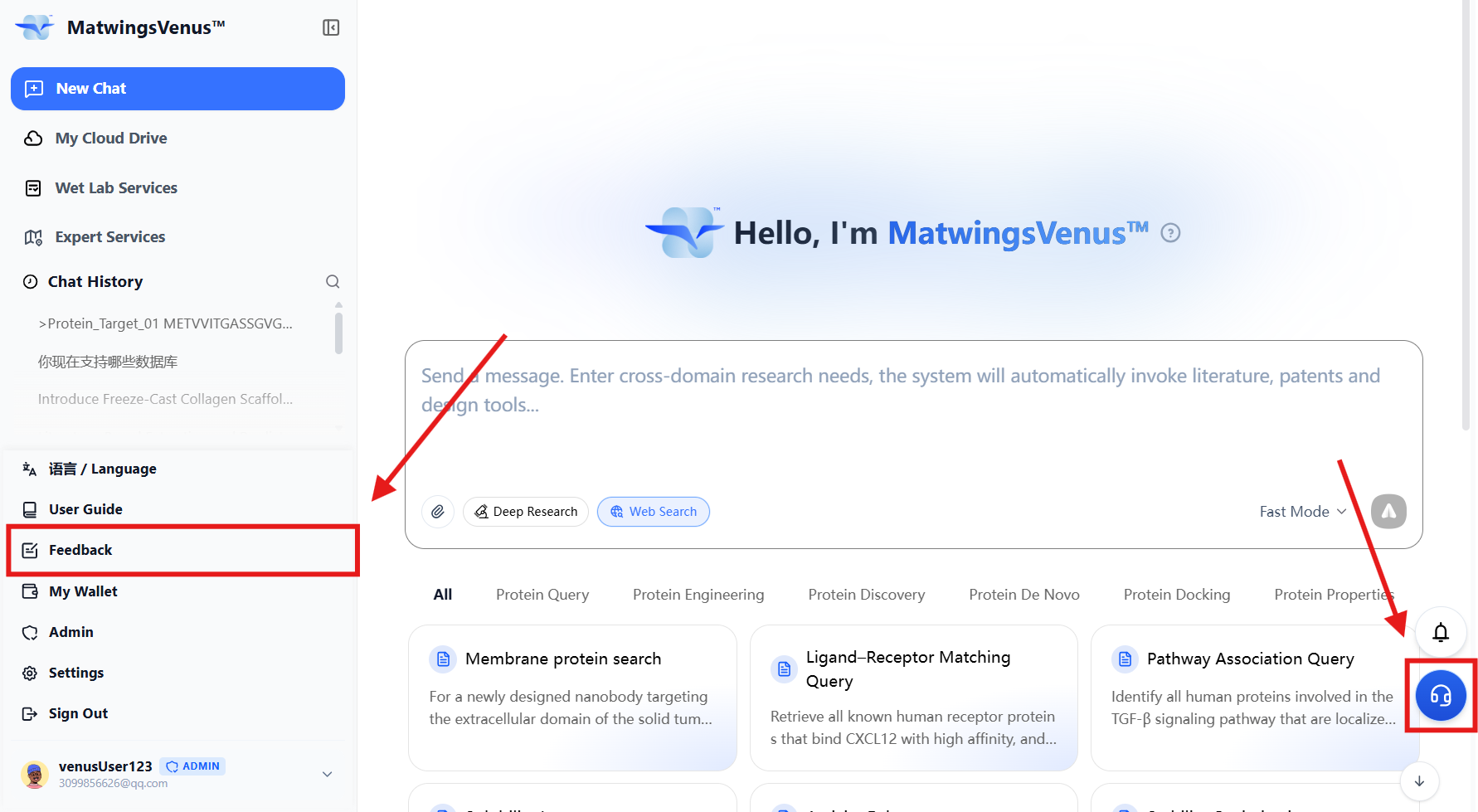
Task: Click the Feedback edit icon
Action: [30, 551]
